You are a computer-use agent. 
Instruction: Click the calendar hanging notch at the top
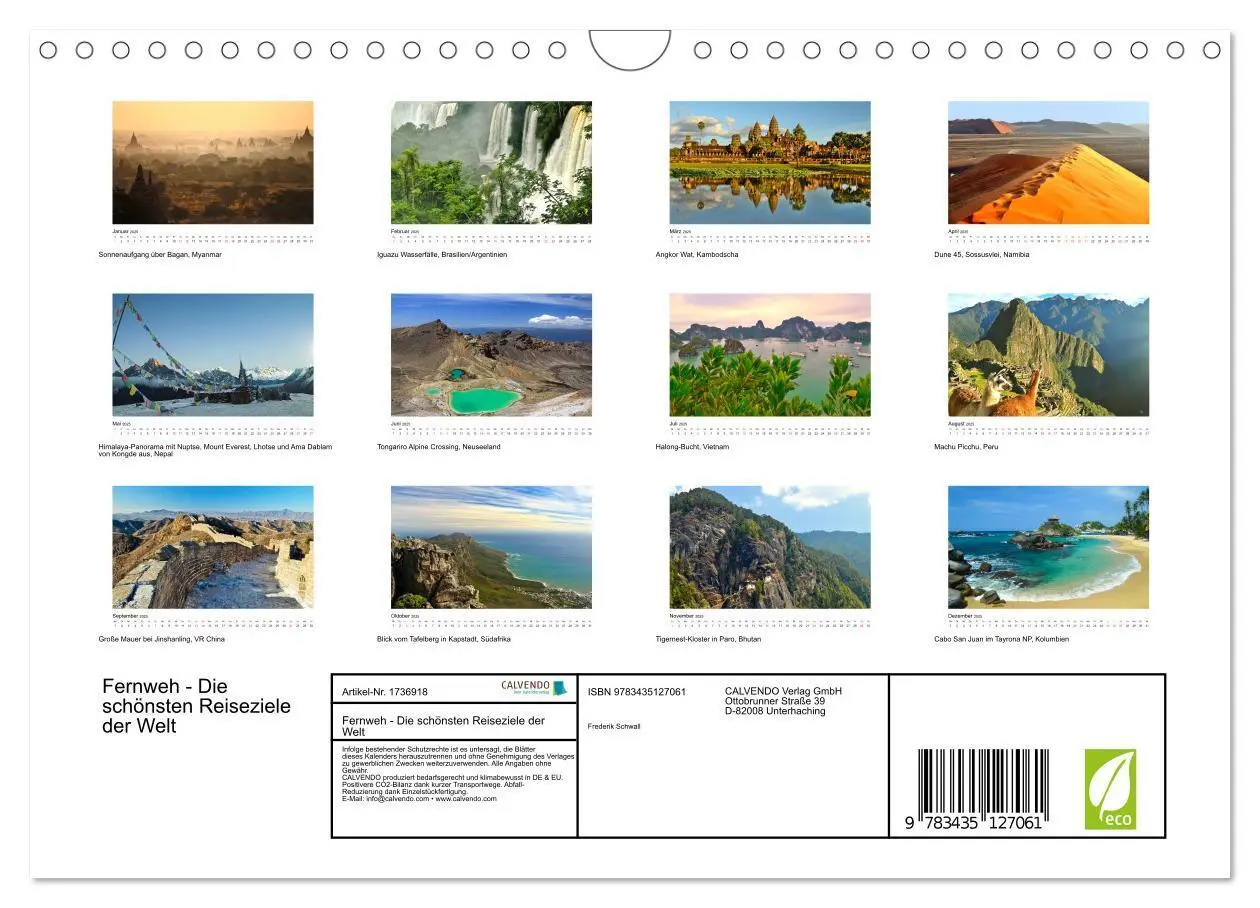pyautogui.click(x=630, y=49)
